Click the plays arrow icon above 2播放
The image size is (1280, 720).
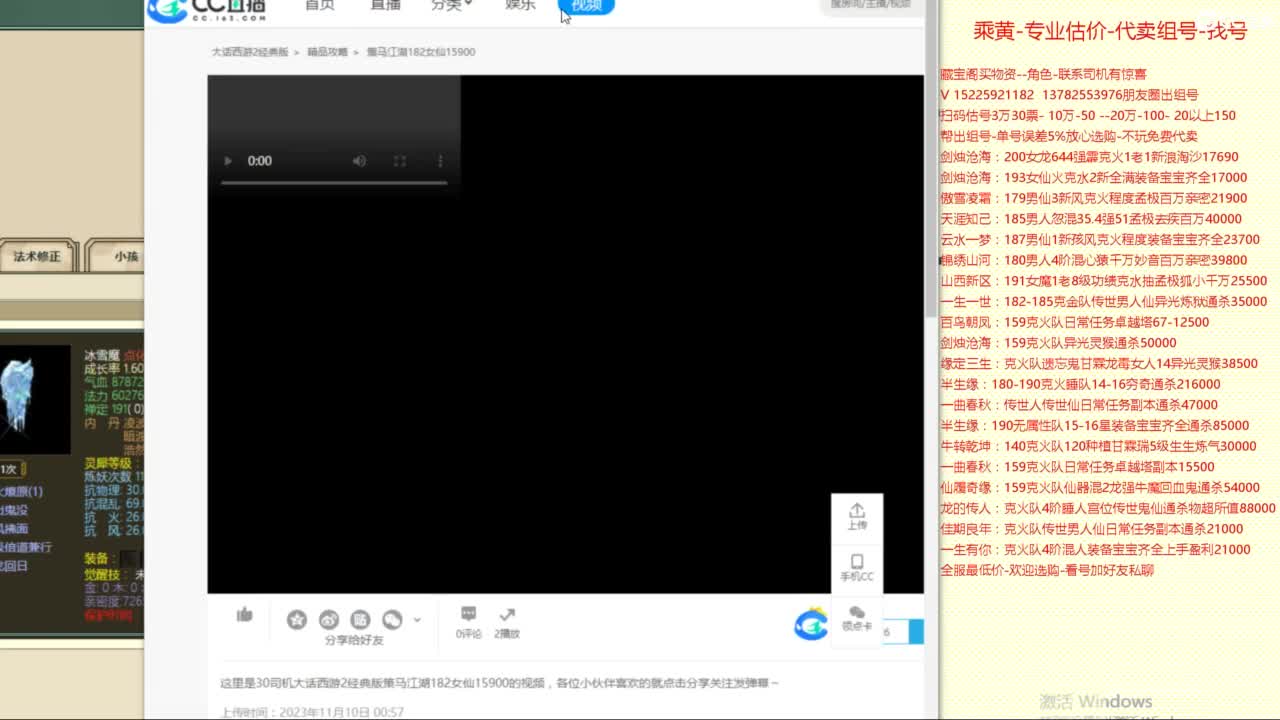pos(507,614)
